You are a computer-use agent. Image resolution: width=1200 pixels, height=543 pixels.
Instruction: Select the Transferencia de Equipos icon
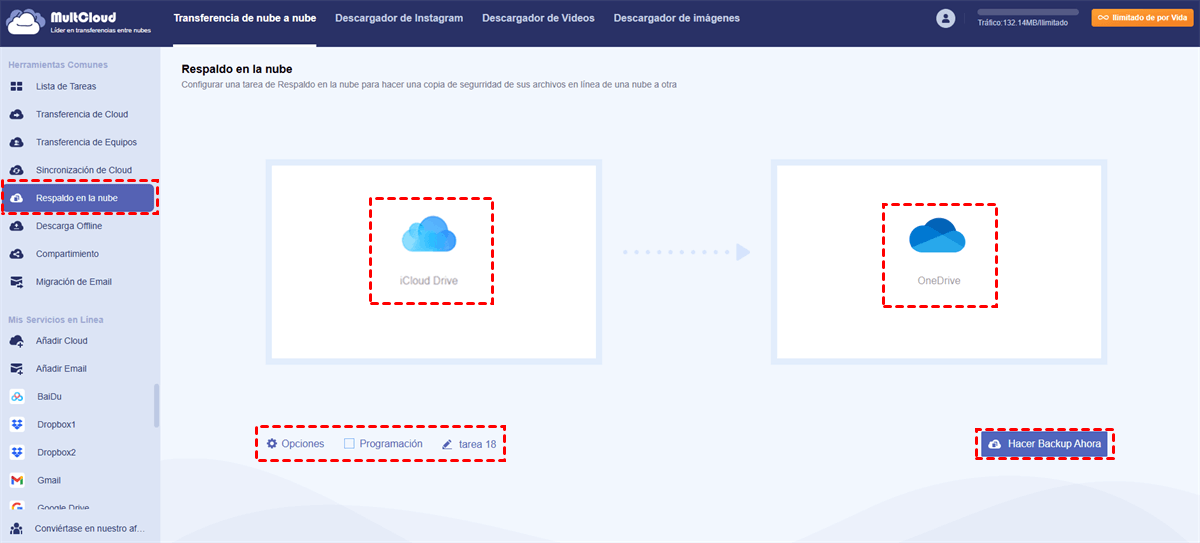(x=17, y=142)
